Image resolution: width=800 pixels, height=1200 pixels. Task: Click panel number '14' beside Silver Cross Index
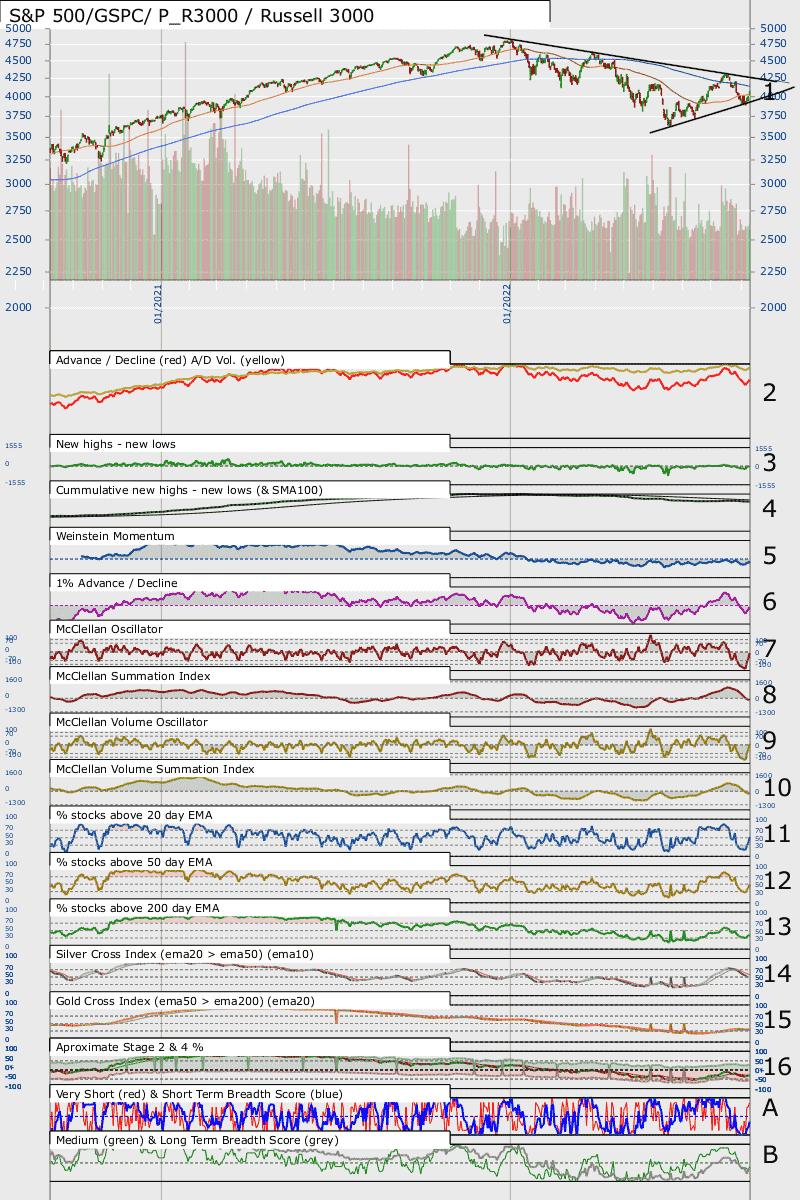coord(777,974)
